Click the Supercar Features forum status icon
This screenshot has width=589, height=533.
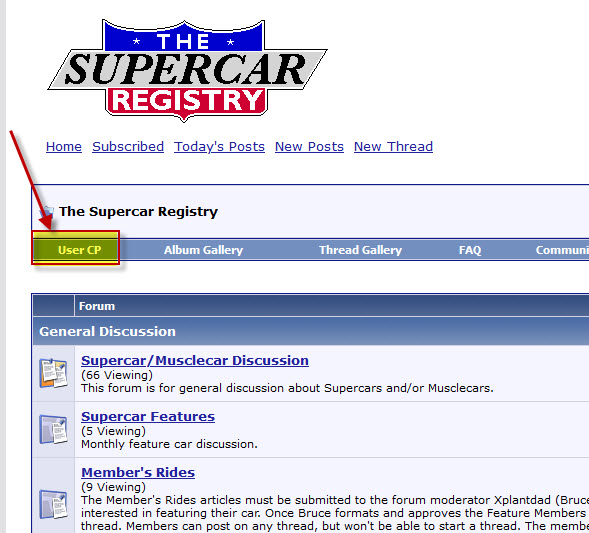click(53, 429)
